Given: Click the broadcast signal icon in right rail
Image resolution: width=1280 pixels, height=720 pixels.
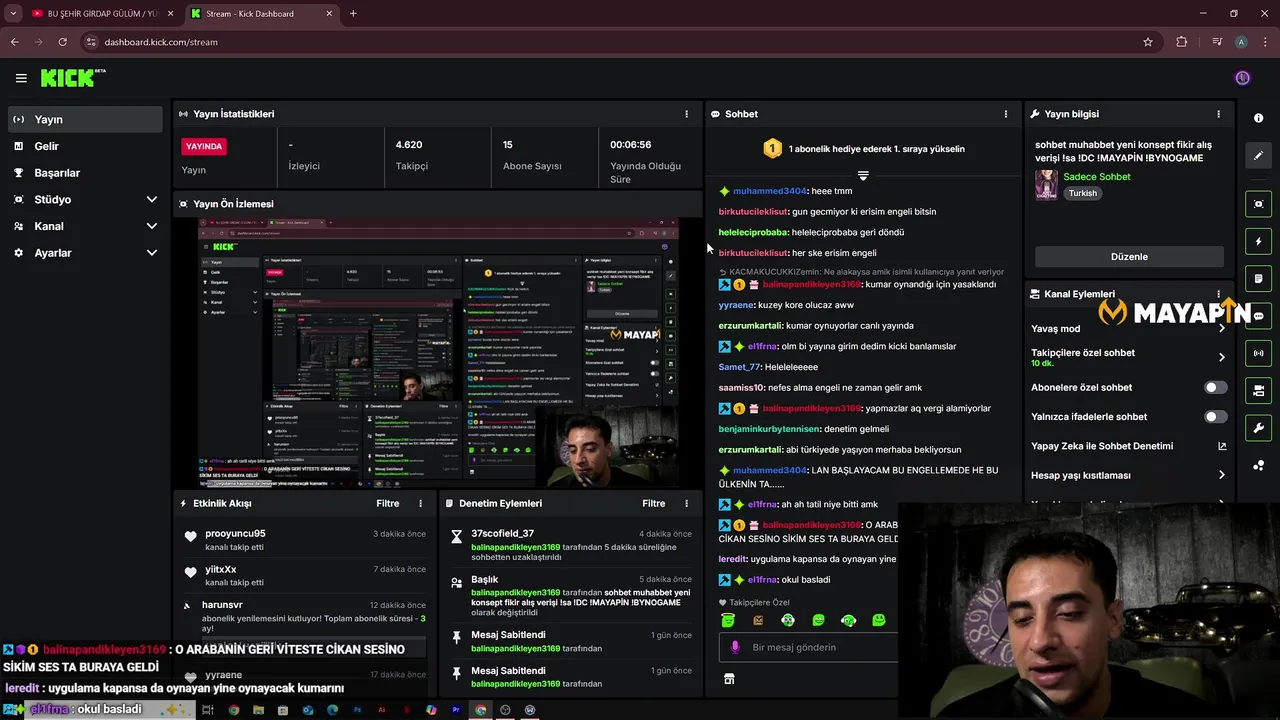Looking at the screenshot, I should point(1258,353).
